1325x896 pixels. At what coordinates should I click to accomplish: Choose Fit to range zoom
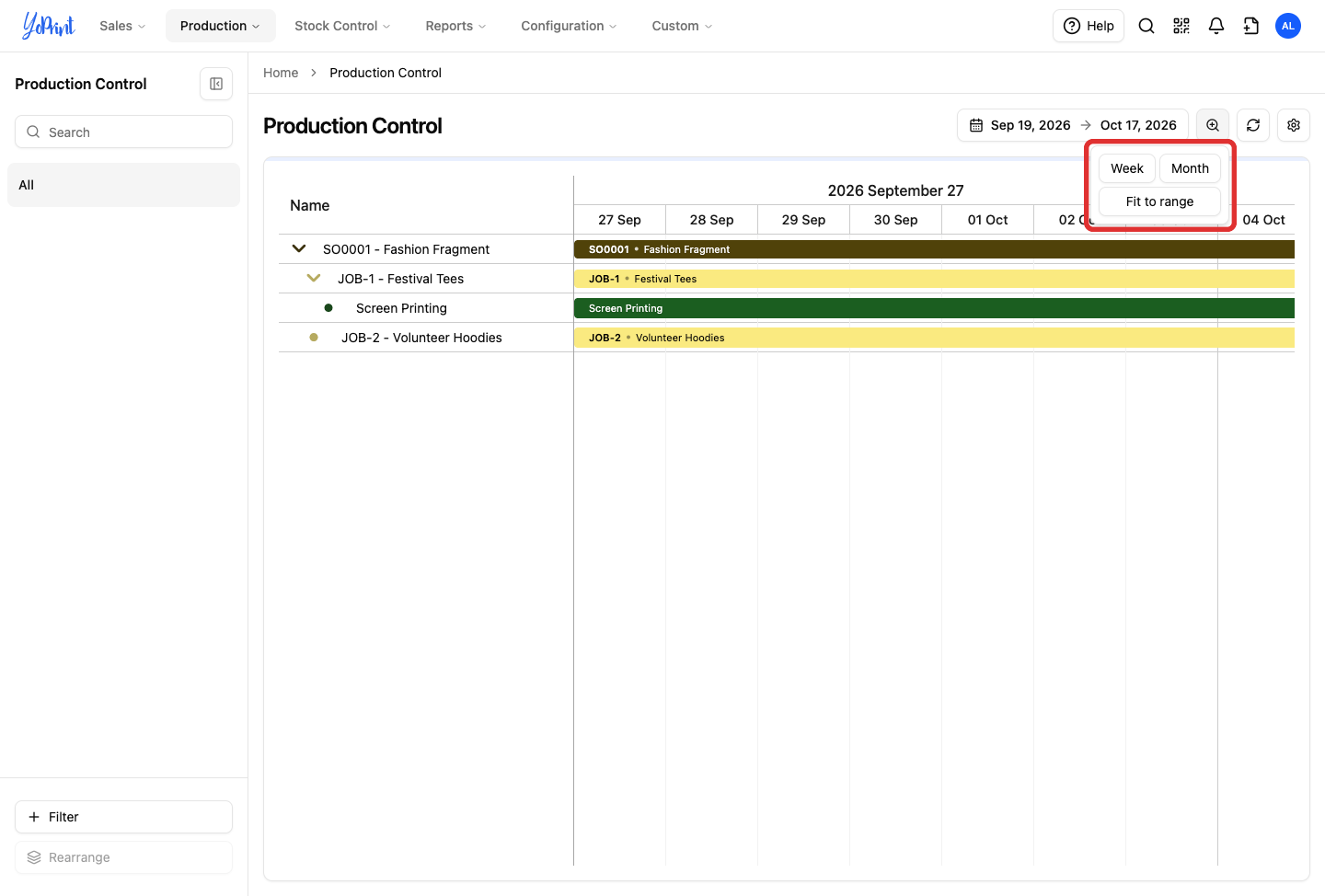point(1159,201)
